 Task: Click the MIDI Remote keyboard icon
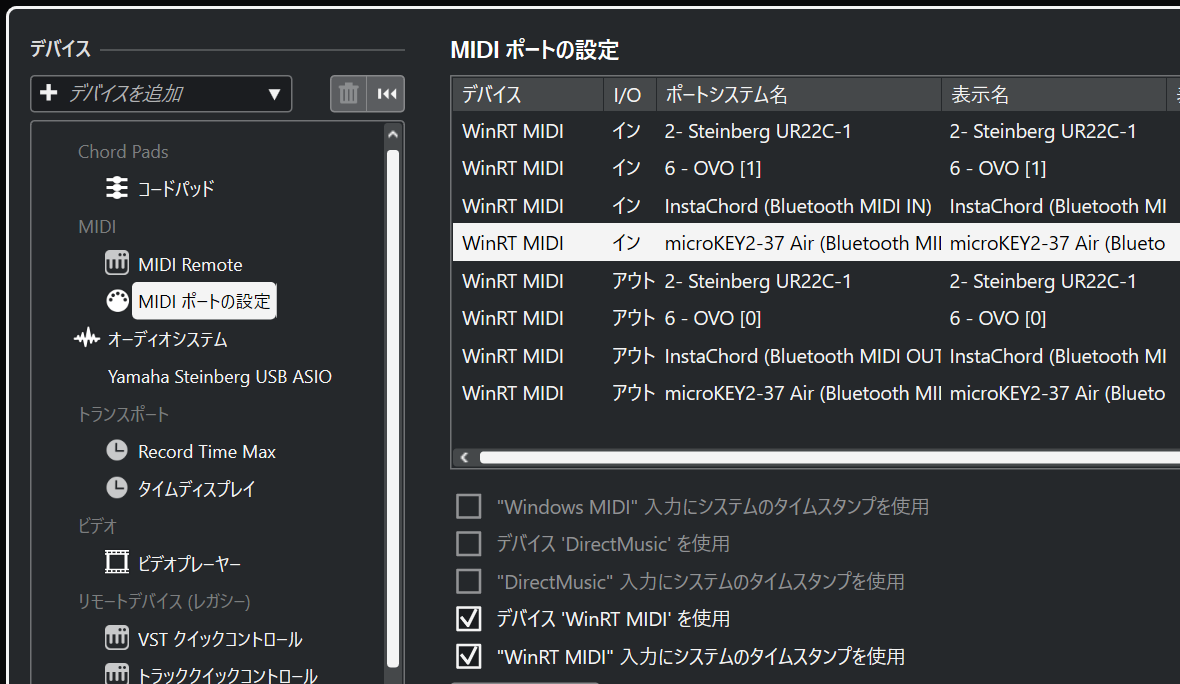[x=117, y=263]
